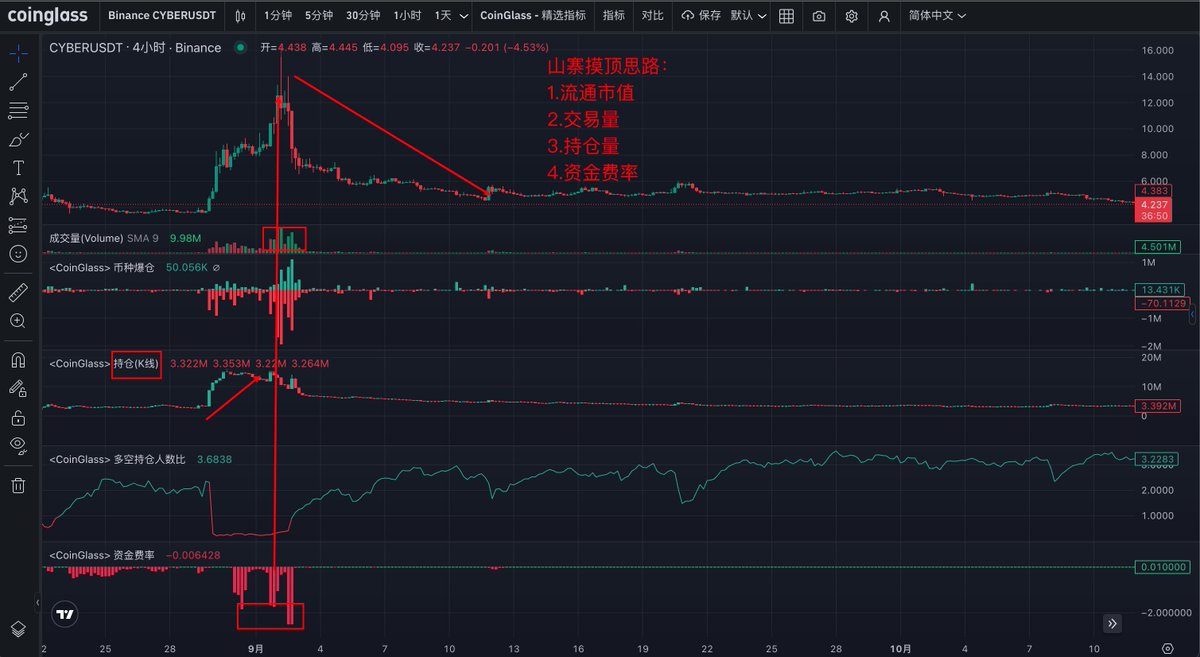Click the CYBERUSDT · 4小时 · Binance title
Viewport: 1200px width, 657px height.
coord(135,47)
